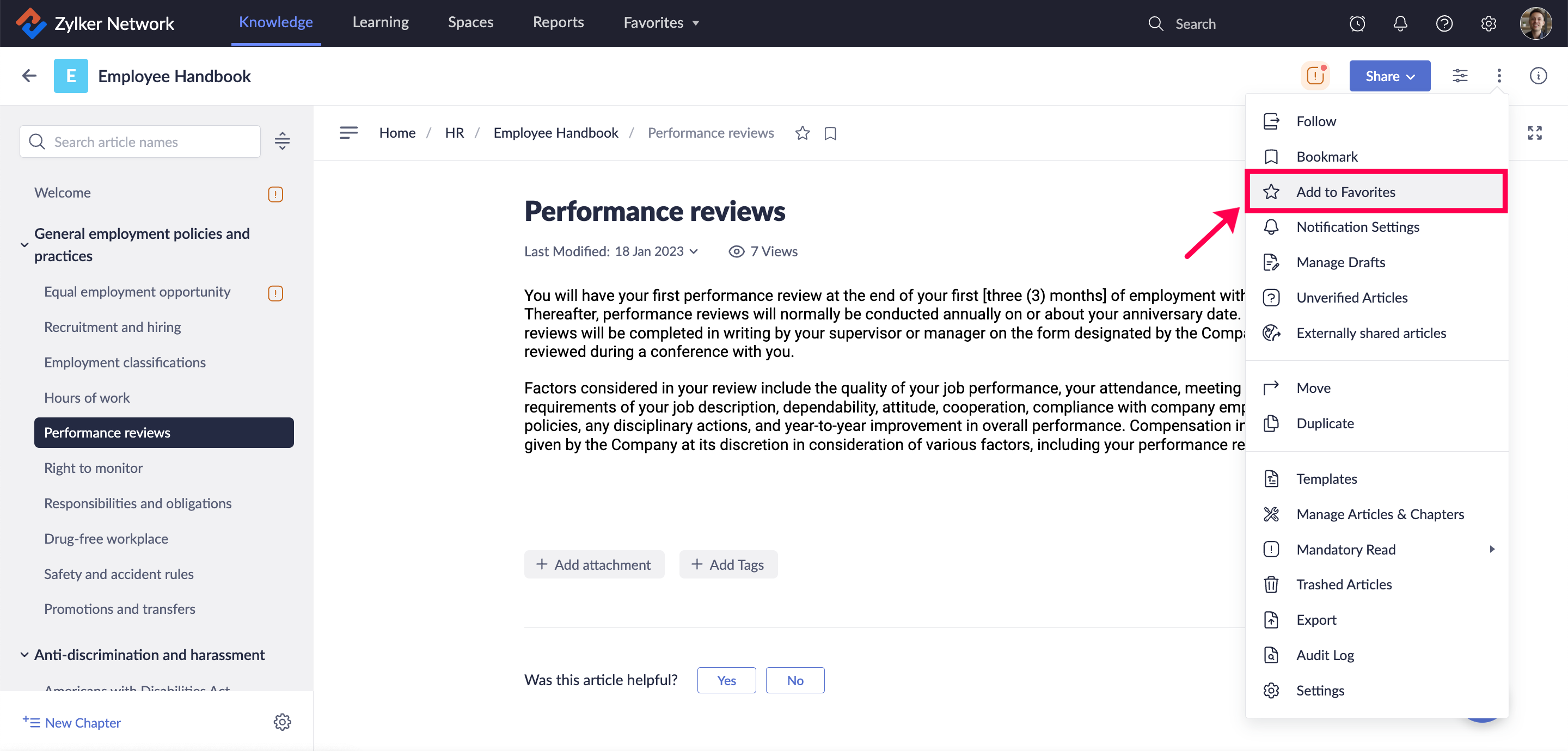Click the back arrow beside Employee Handbook
This screenshot has height=751, width=1568.
pyautogui.click(x=29, y=76)
